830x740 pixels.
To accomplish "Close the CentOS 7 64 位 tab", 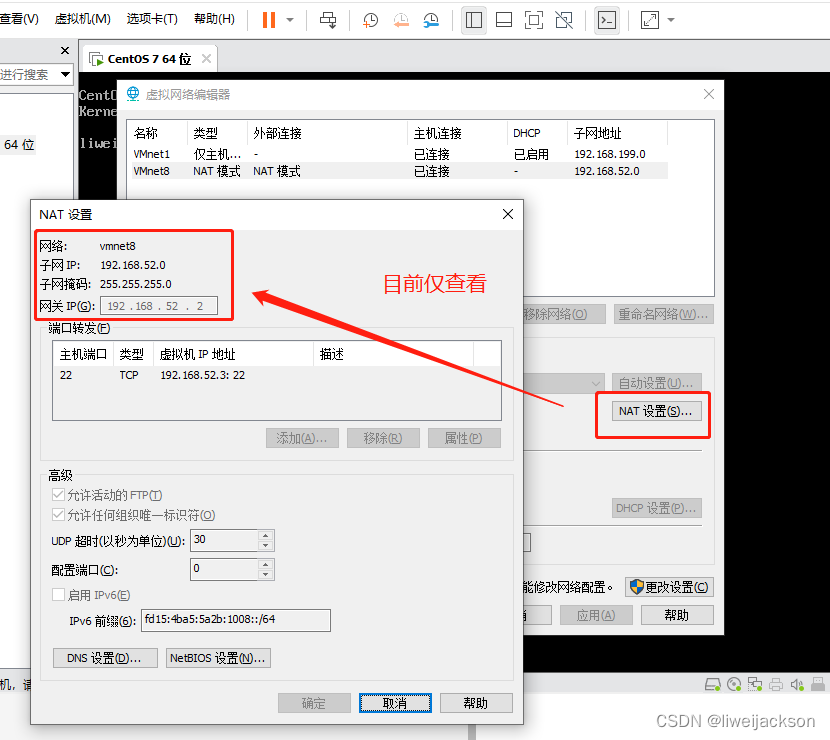I will coord(206,59).
